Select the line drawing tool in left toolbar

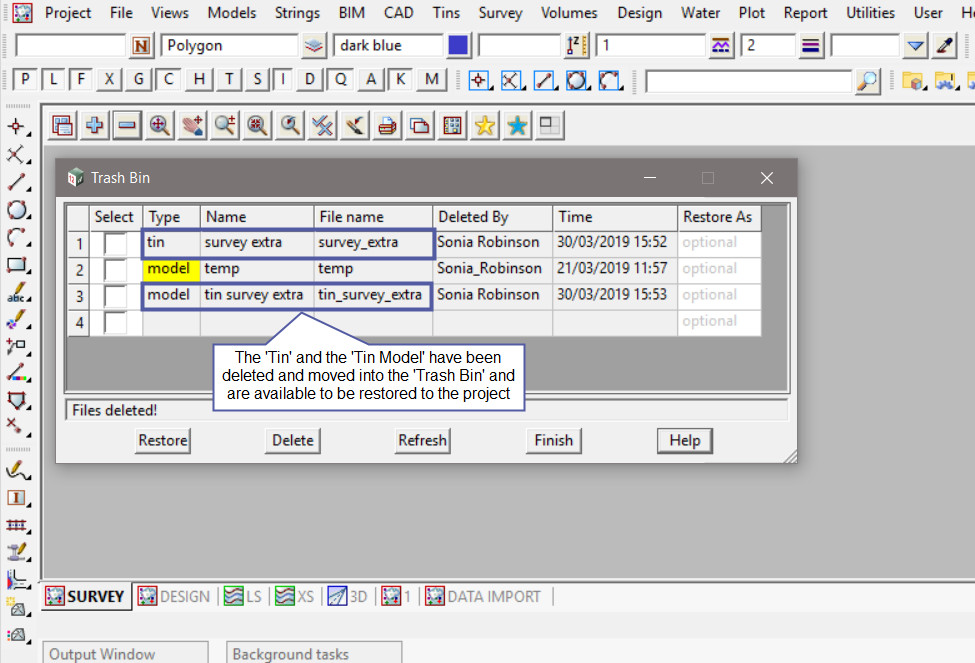tap(17, 183)
